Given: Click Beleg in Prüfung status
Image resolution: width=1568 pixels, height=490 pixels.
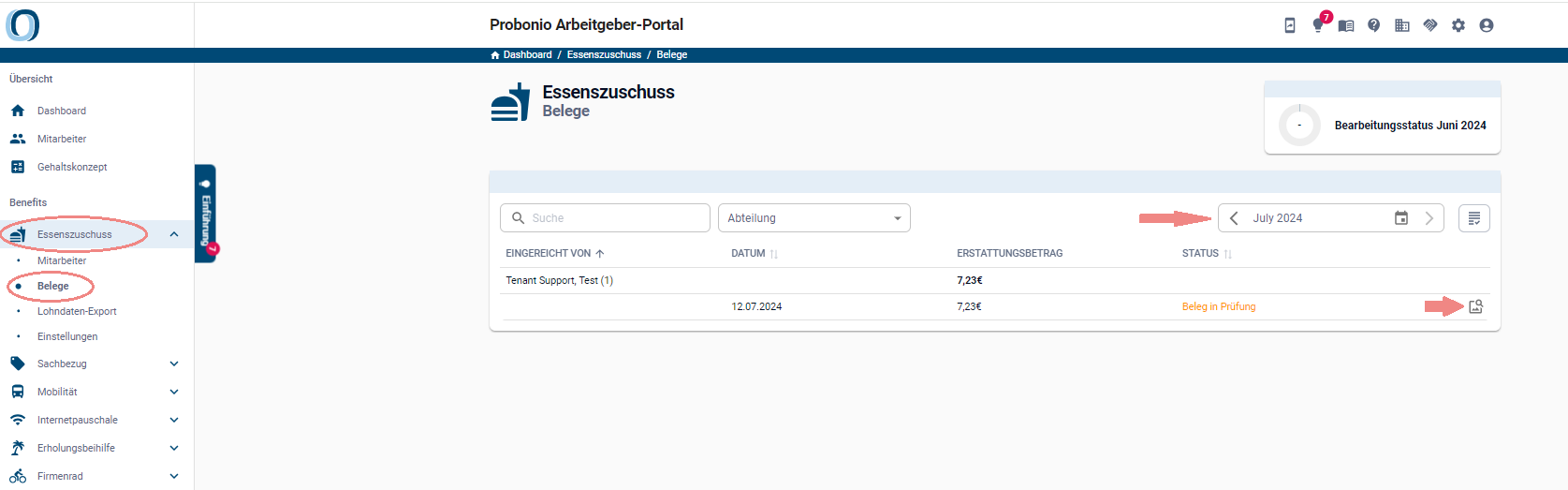Looking at the screenshot, I should [1219, 306].
